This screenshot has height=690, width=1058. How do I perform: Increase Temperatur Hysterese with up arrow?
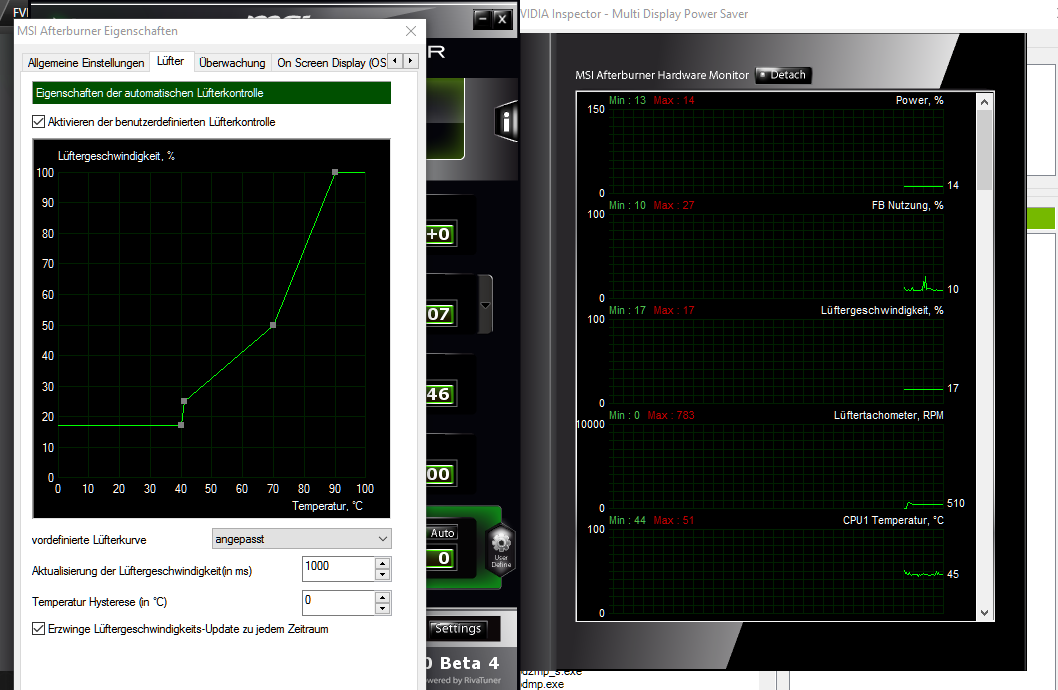[383, 597]
